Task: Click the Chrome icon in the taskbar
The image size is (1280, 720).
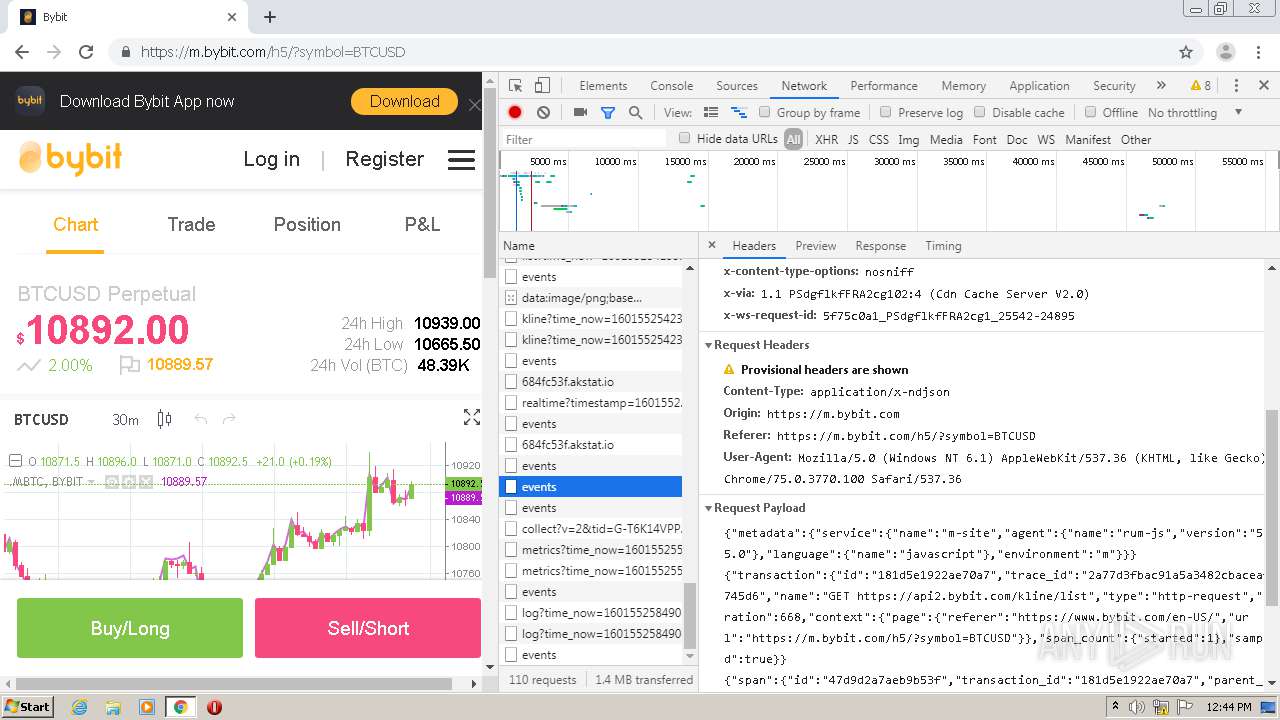Action: [180, 706]
